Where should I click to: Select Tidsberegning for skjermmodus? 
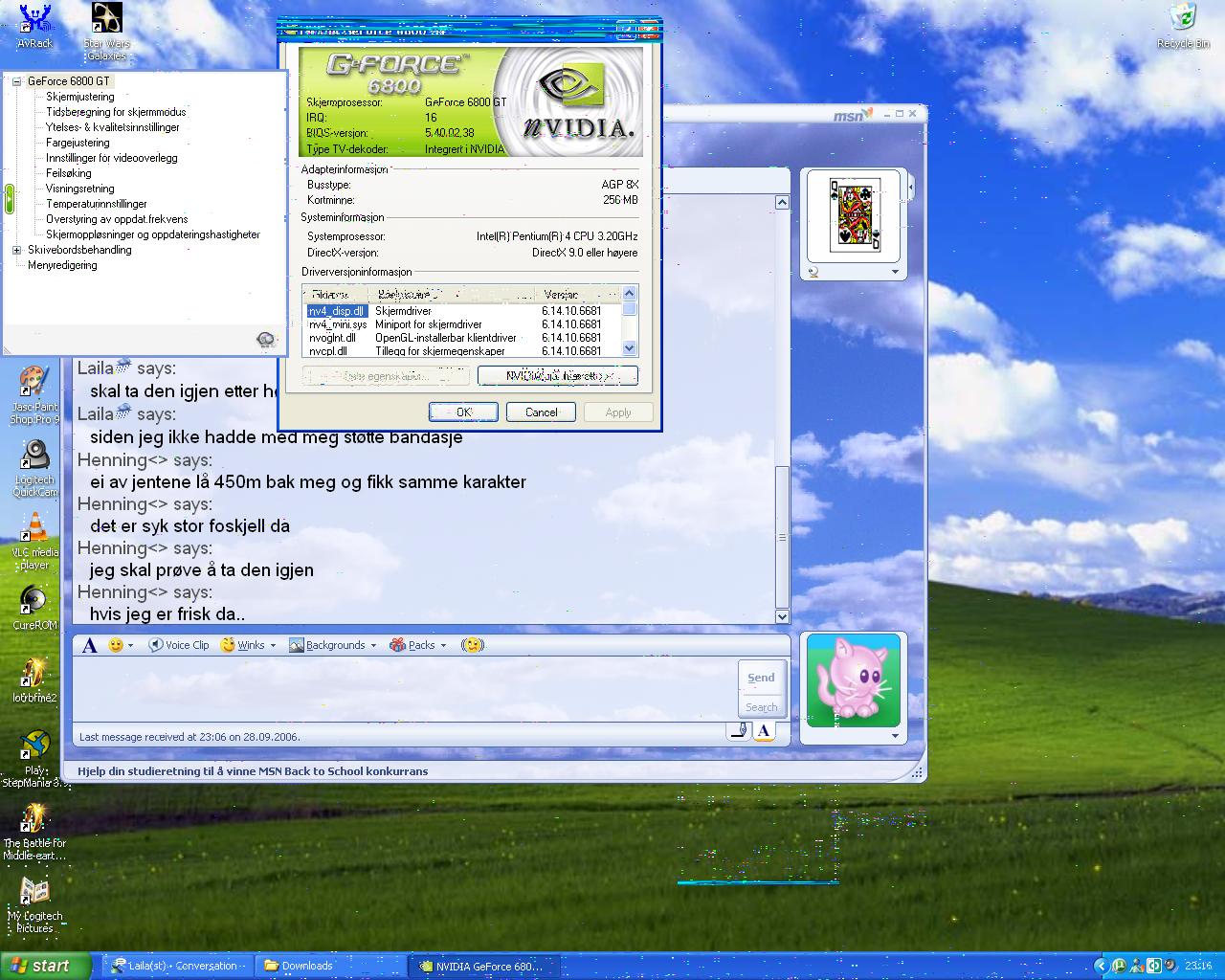coord(116,112)
